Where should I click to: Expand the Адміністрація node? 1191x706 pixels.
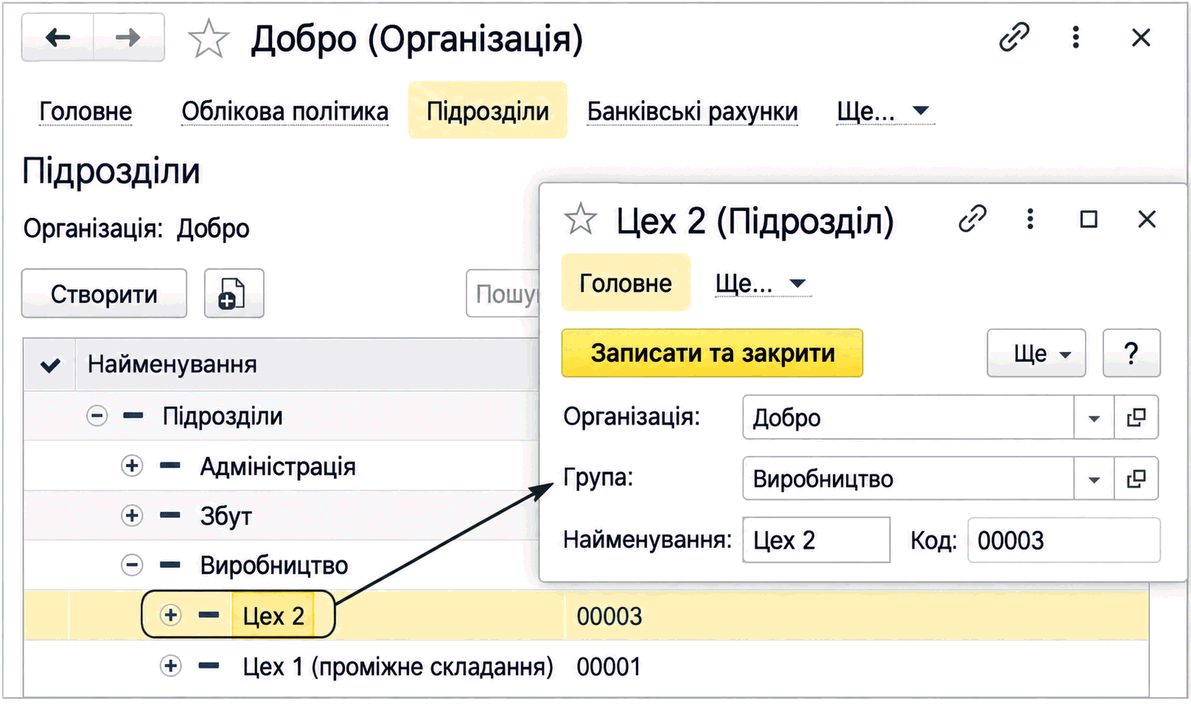click(132, 466)
